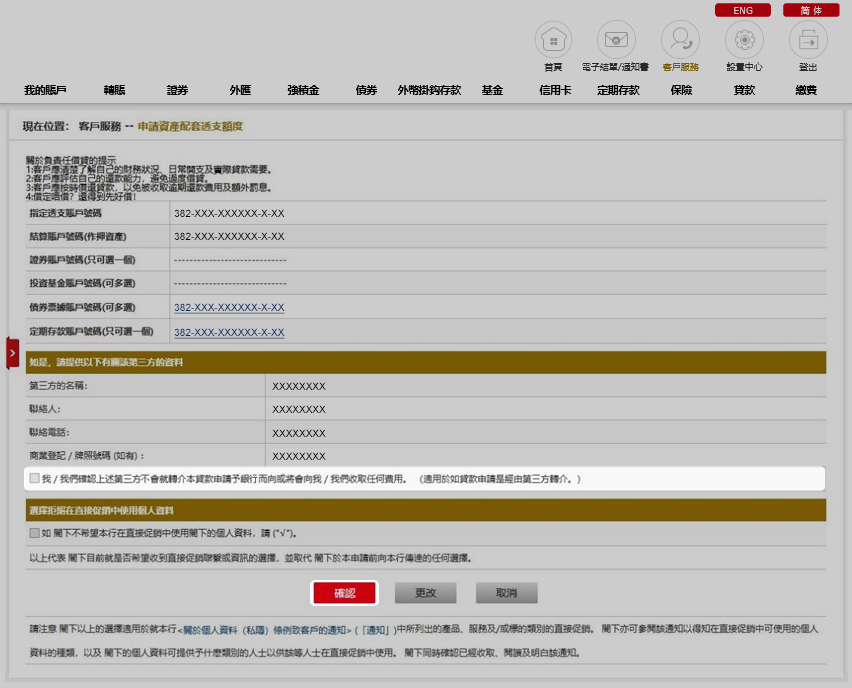This screenshot has height=688, width=852.
Task: Open the 定期存款賬戶號碼 account number link
Action: click(x=229, y=333)
